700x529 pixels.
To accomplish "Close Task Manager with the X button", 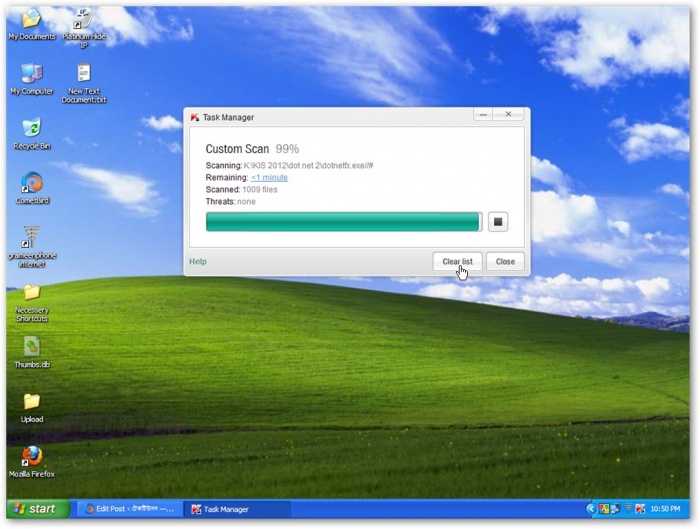I will click(508, 114).
